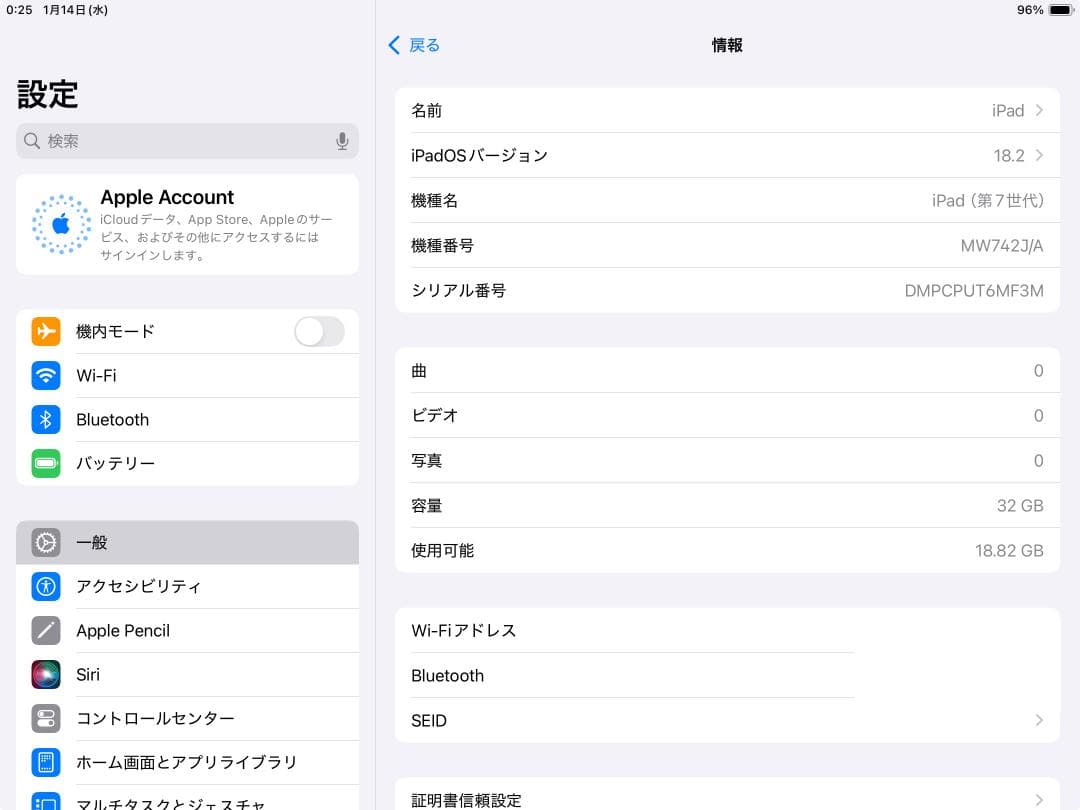Click the Airplane mode orange icon

[x=46, y=331]
